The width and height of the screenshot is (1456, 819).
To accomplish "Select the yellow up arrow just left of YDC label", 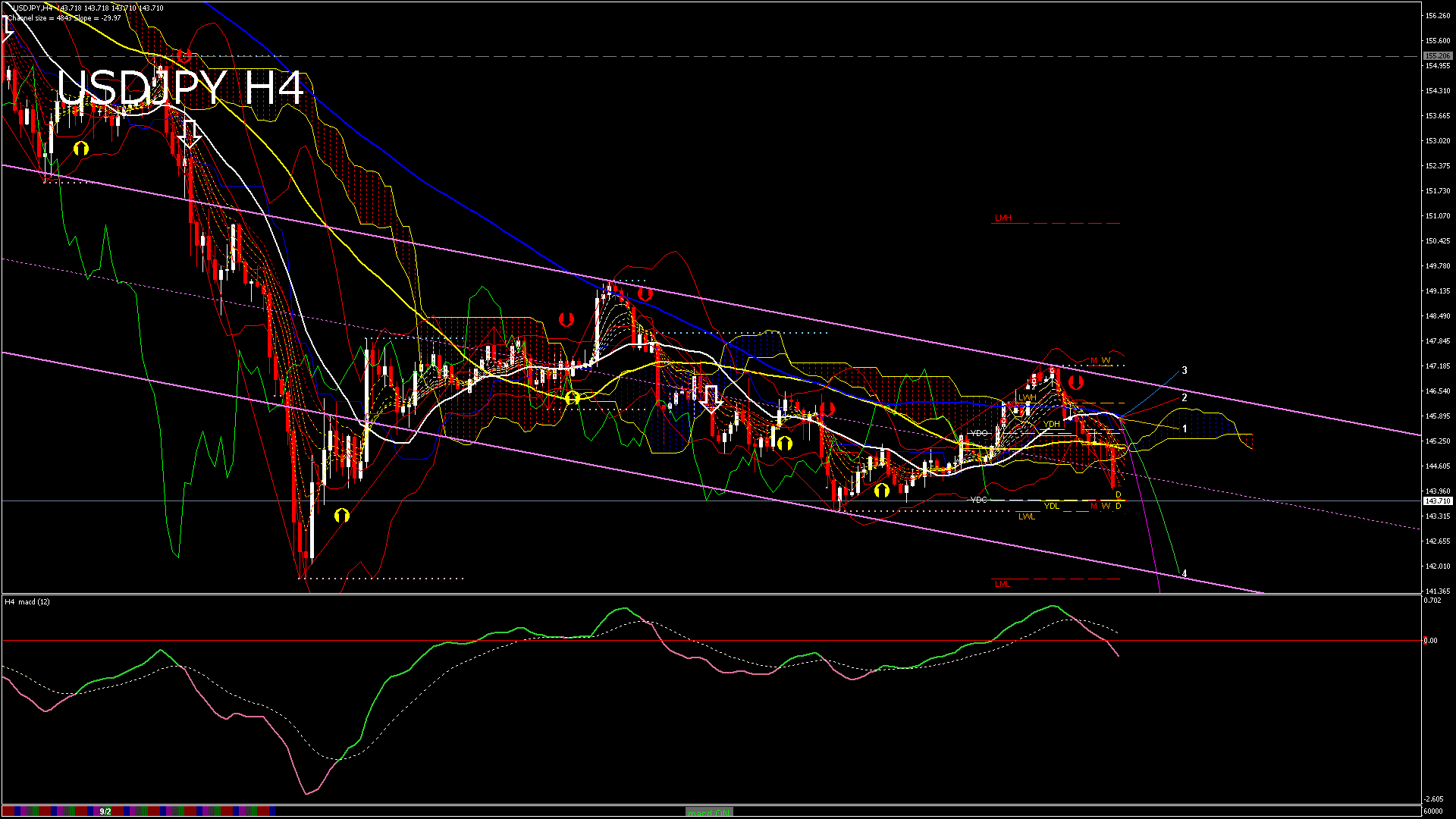I will coord(881,491).
